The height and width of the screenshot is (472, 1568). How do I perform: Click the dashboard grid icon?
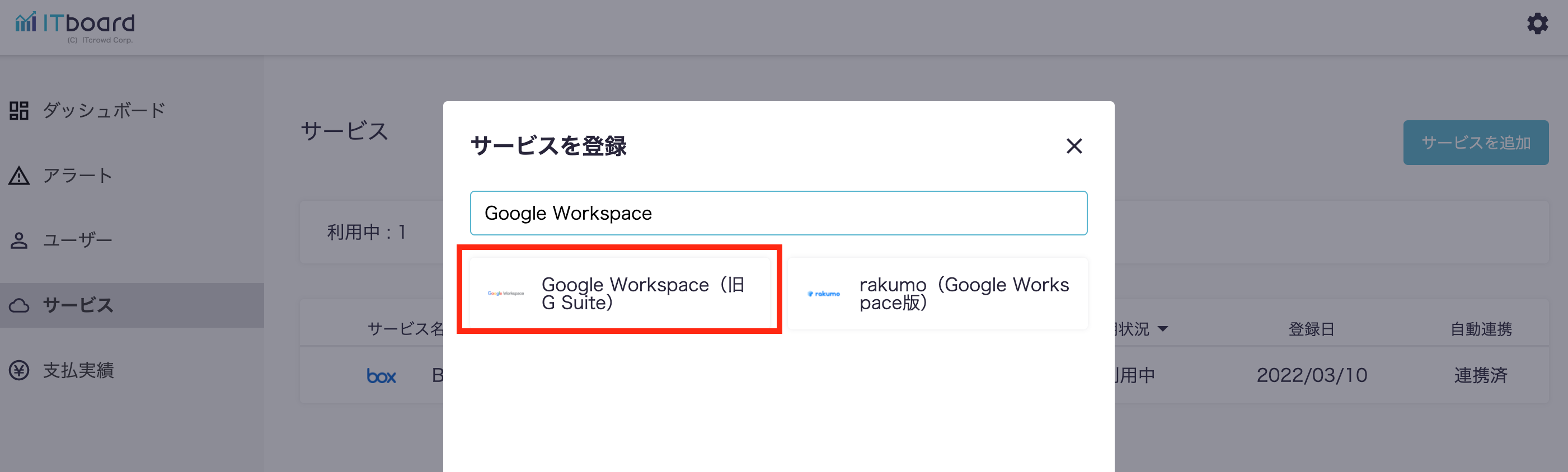[19, 111]
